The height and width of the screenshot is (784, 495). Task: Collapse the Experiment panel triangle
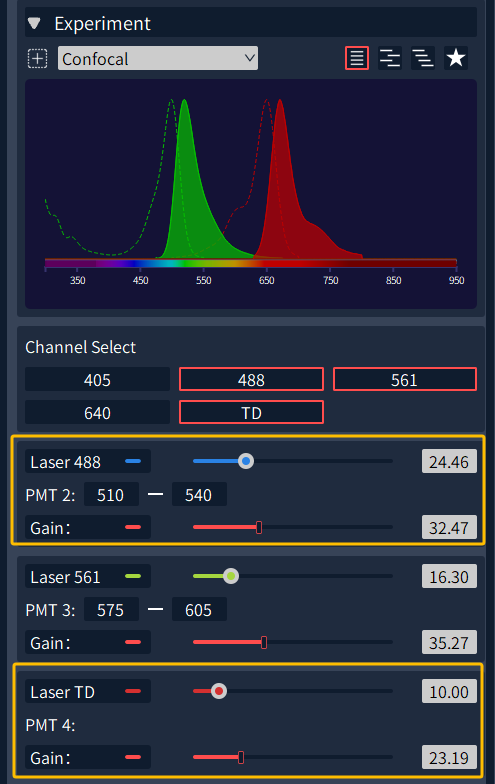34,23
